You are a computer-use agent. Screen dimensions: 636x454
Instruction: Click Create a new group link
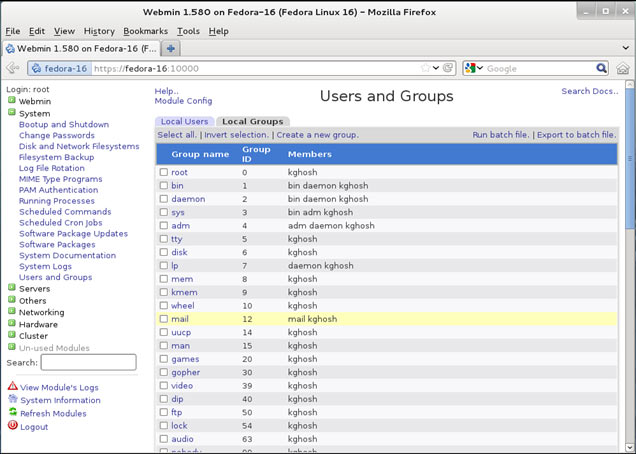tap(318, 135)
